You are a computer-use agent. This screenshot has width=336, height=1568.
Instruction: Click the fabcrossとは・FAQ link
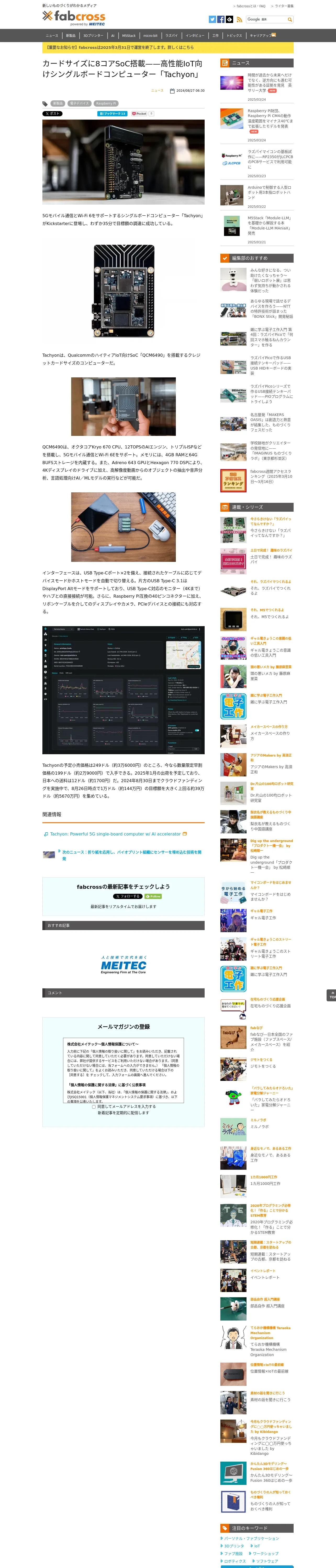(251, 6)
